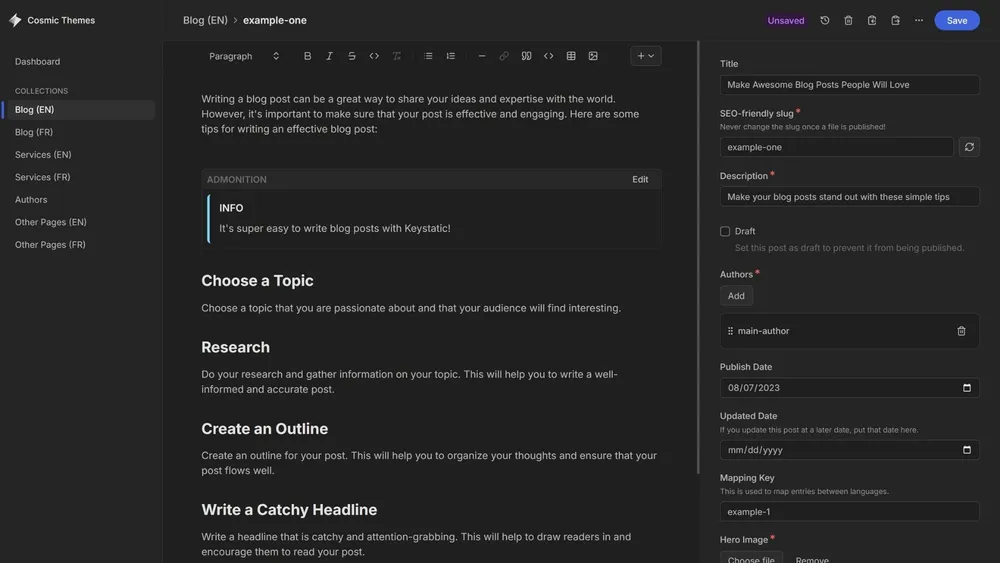The image size is (1000, 563).
Task: Edit the Title input field
Action: click(x=849, y=85)
